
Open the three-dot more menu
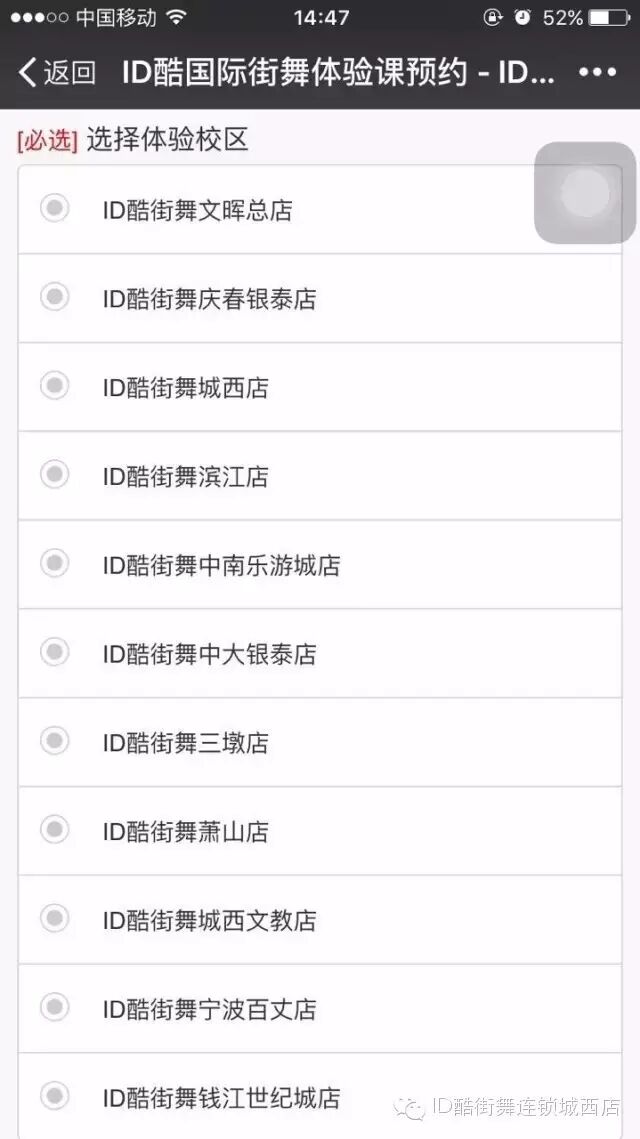point(597,73)
